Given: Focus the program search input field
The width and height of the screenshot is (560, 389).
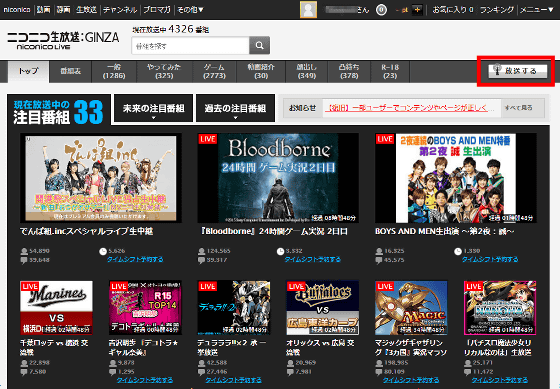Looking at the screenshot, I should [x=190, y=46].
